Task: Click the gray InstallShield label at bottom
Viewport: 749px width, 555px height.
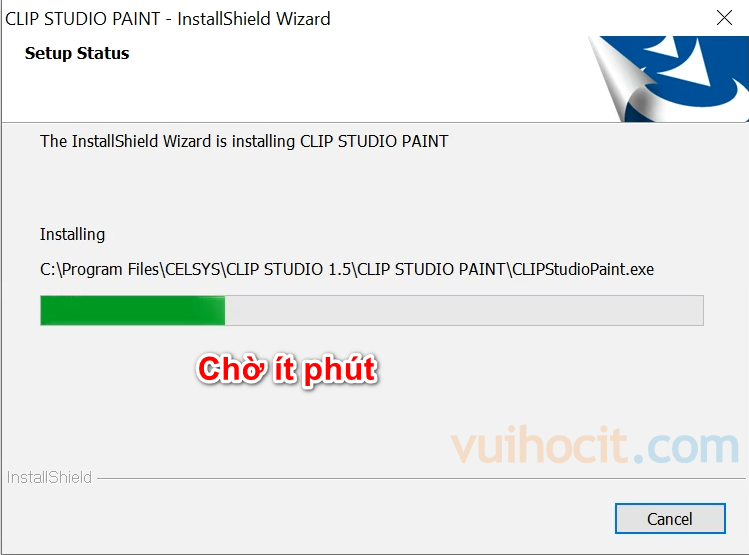Action: coord(49,477)
